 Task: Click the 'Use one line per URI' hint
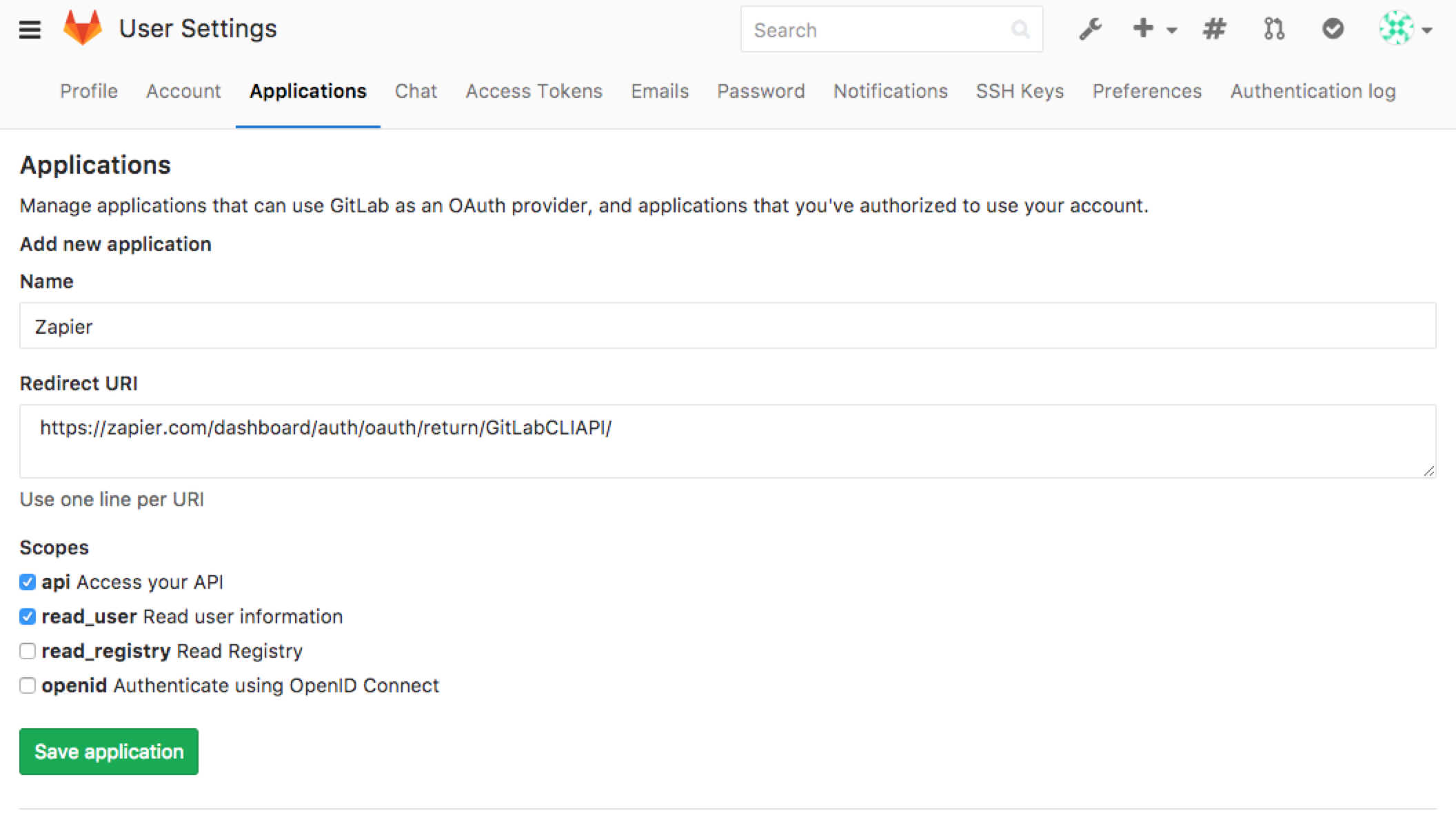tap(112, 499)
